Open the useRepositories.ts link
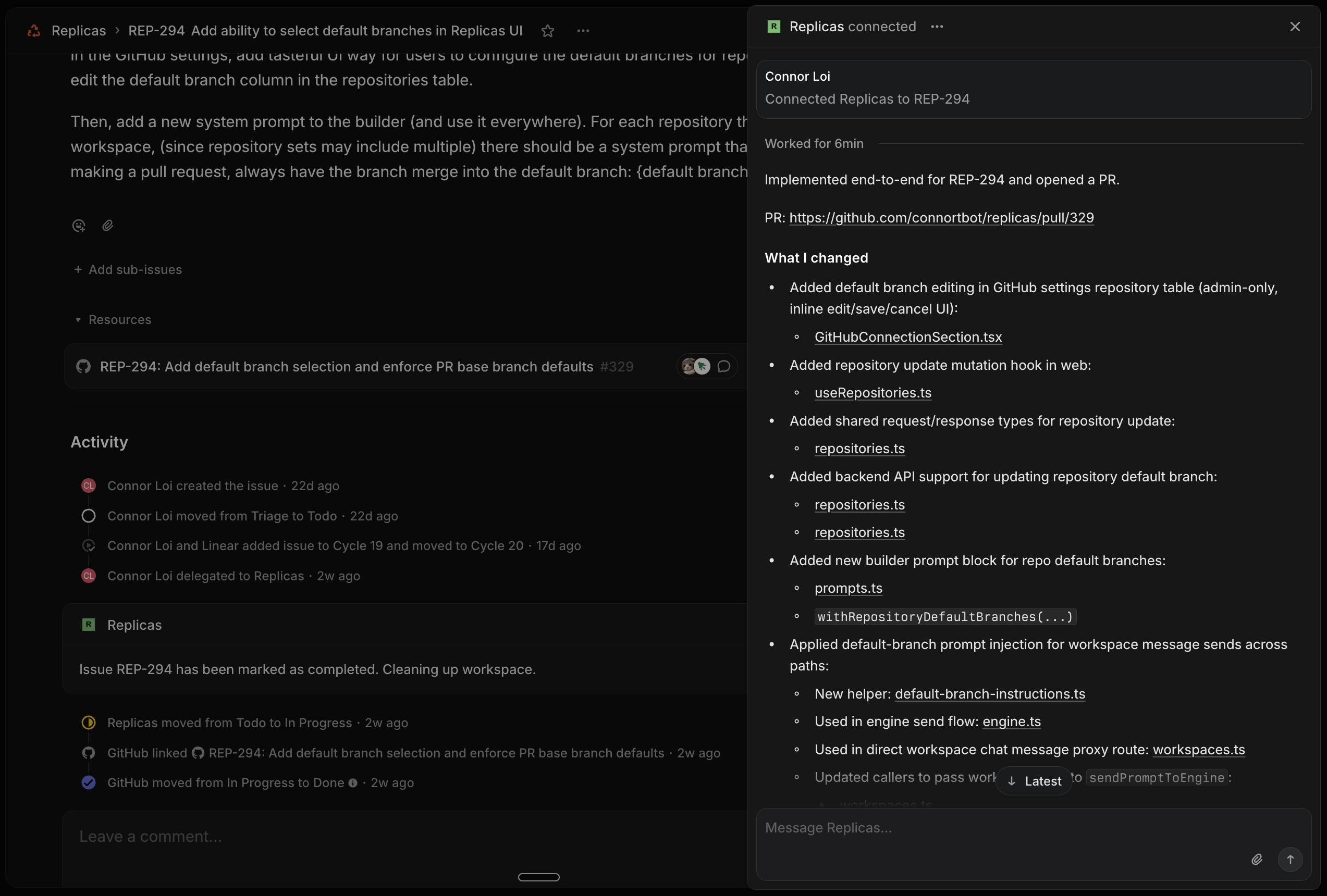Screen dimensions: 1327x896 (873, 393)
